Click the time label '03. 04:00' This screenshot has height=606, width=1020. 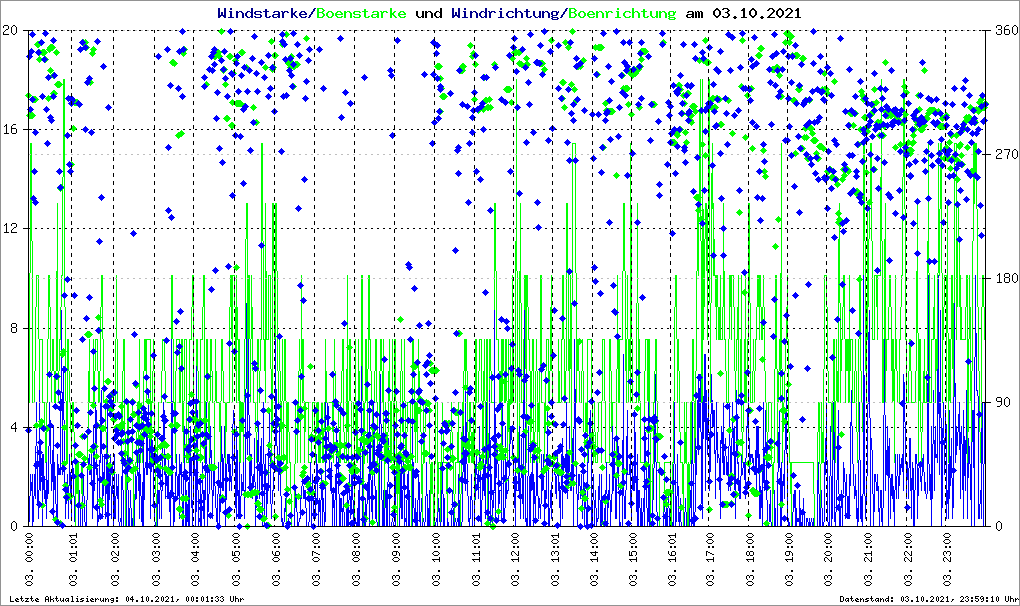coord(196,560)
